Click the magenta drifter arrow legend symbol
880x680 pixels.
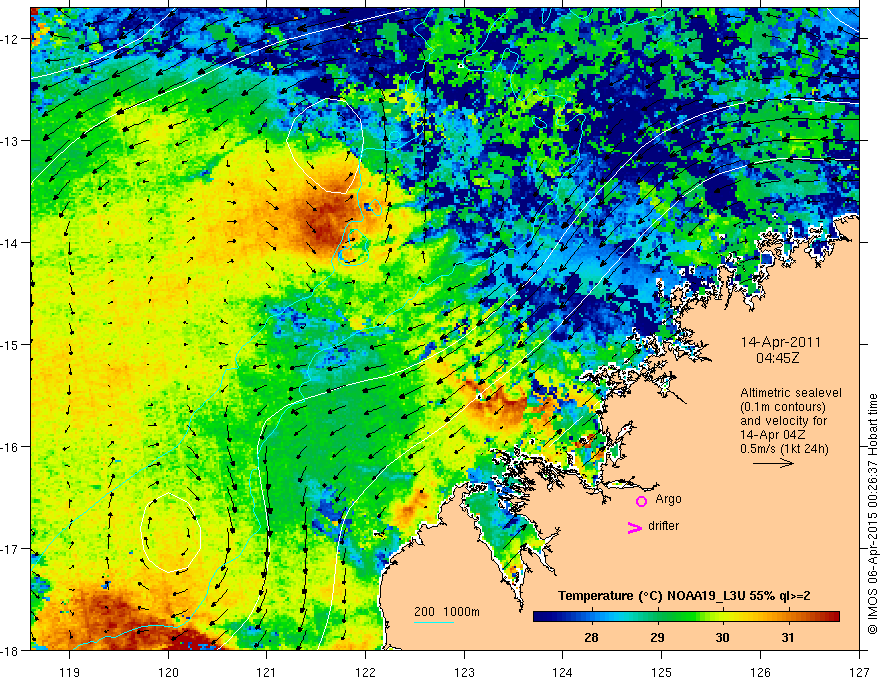(x=635, y=527)
